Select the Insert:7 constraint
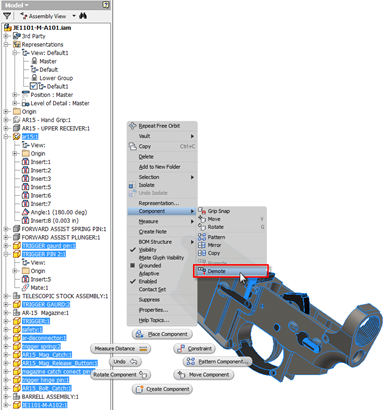The image size is (387, 410). [x=41, y=204]
